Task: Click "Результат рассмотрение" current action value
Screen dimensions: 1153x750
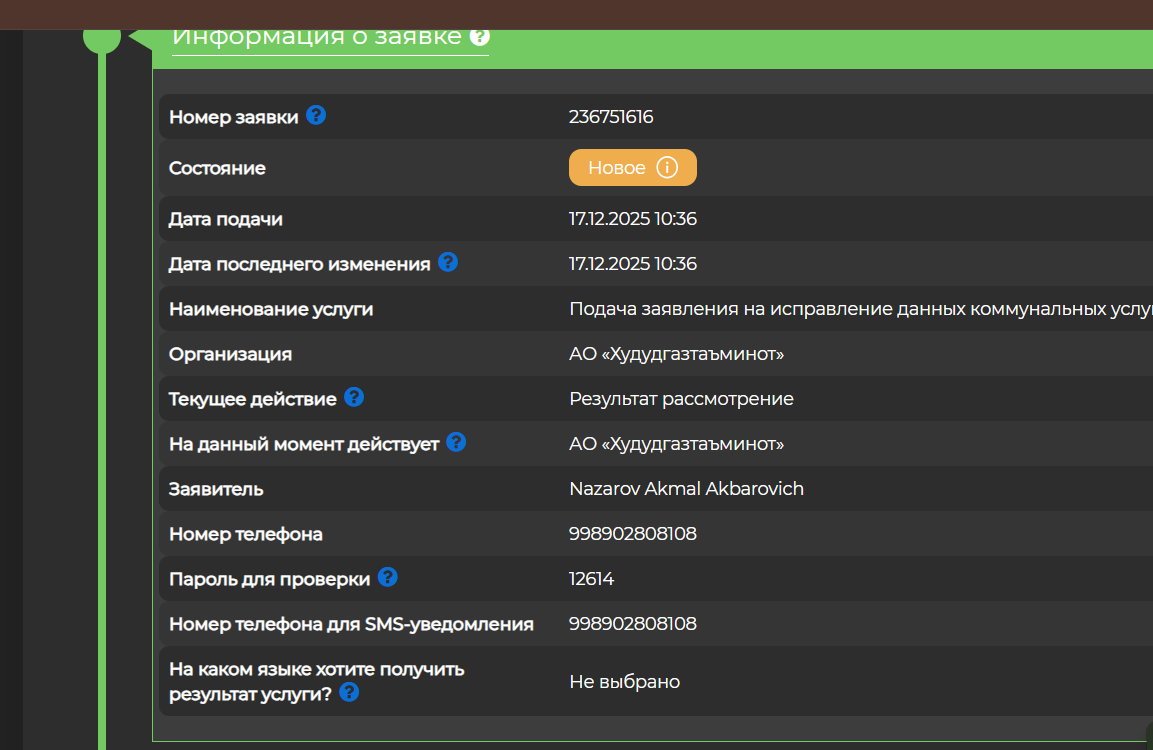Action: (681, 399)
